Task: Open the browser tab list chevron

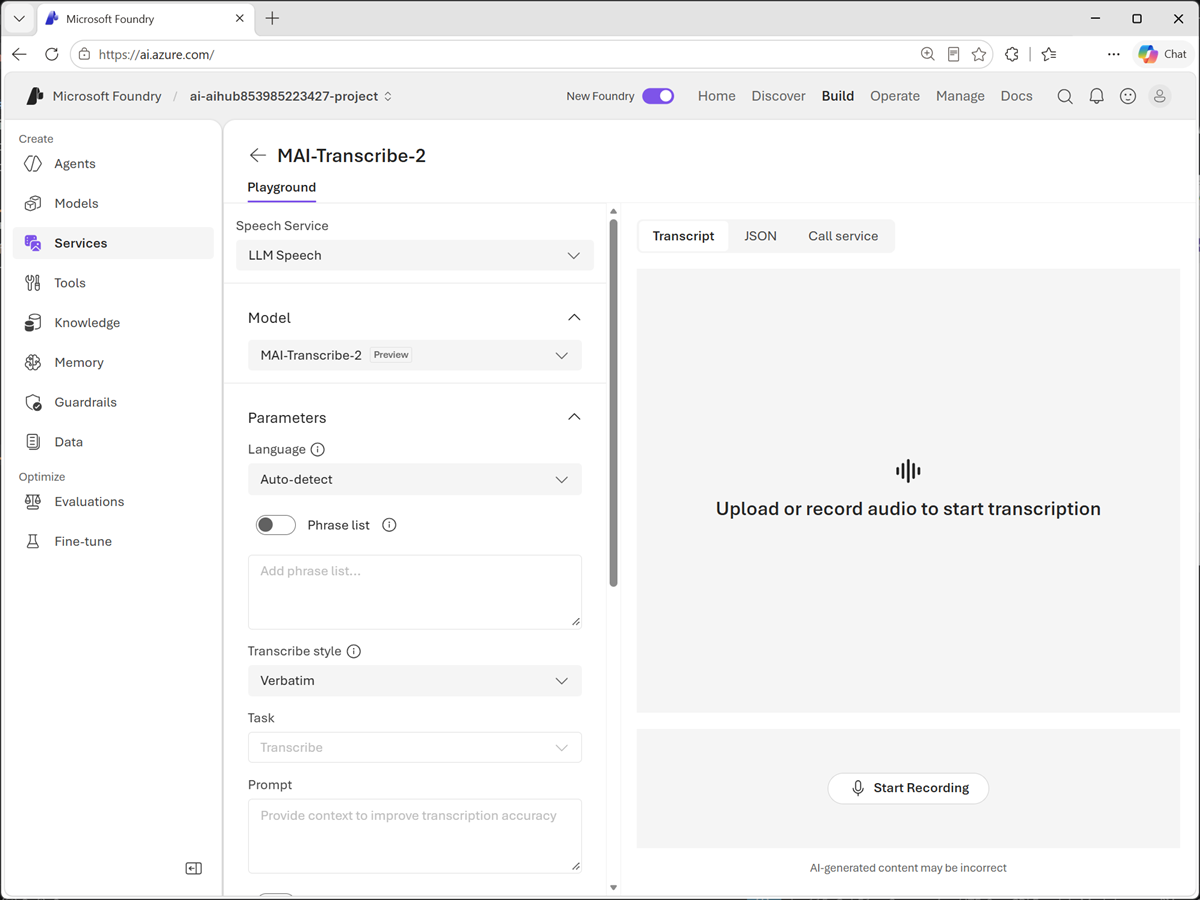Action: coord(19,18)
